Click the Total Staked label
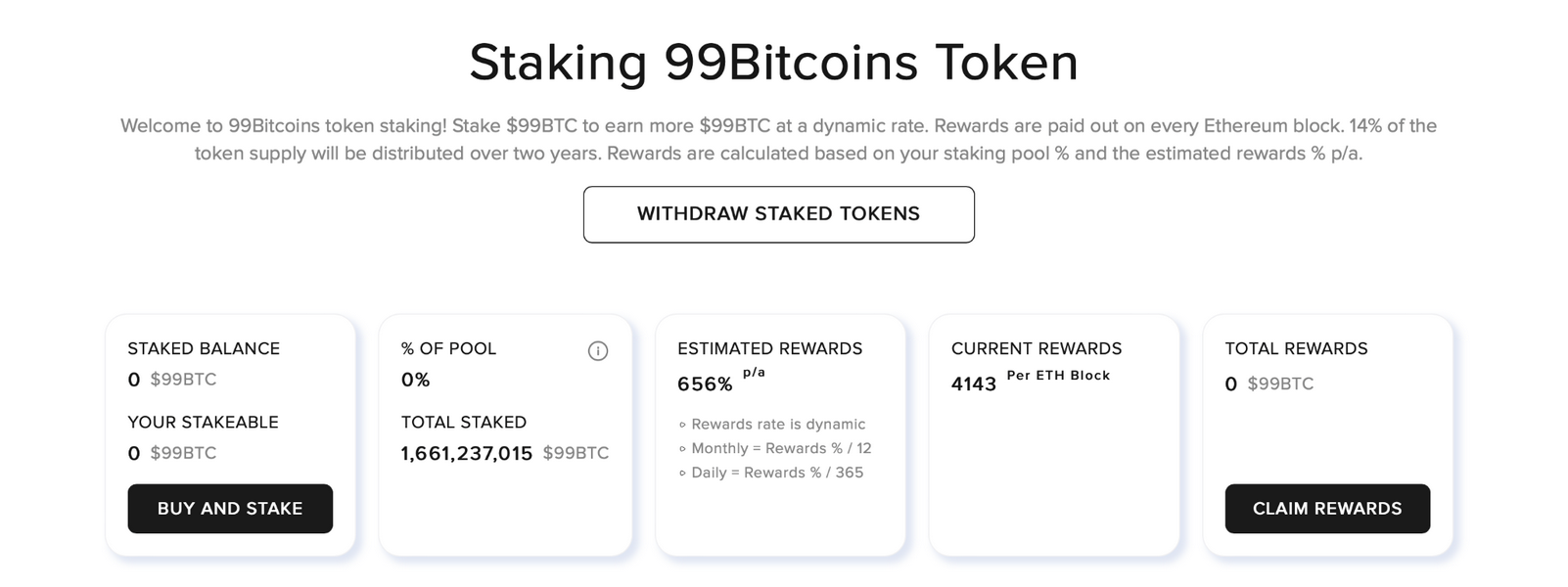Screen dimensions: 1568x587 pyautogui.click(x=464, y=423)
